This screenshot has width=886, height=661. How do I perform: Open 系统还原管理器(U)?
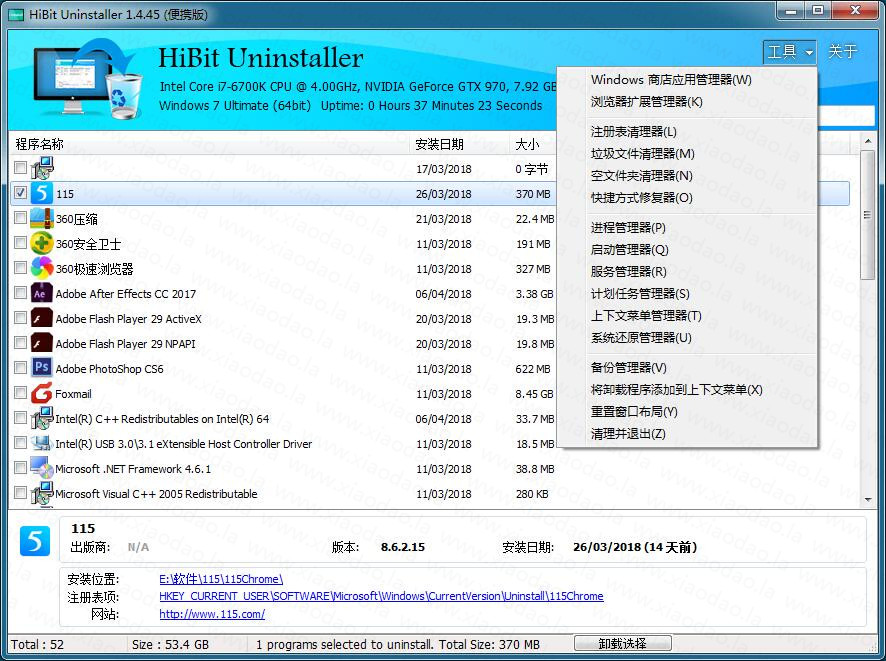[x=641, y=338]
